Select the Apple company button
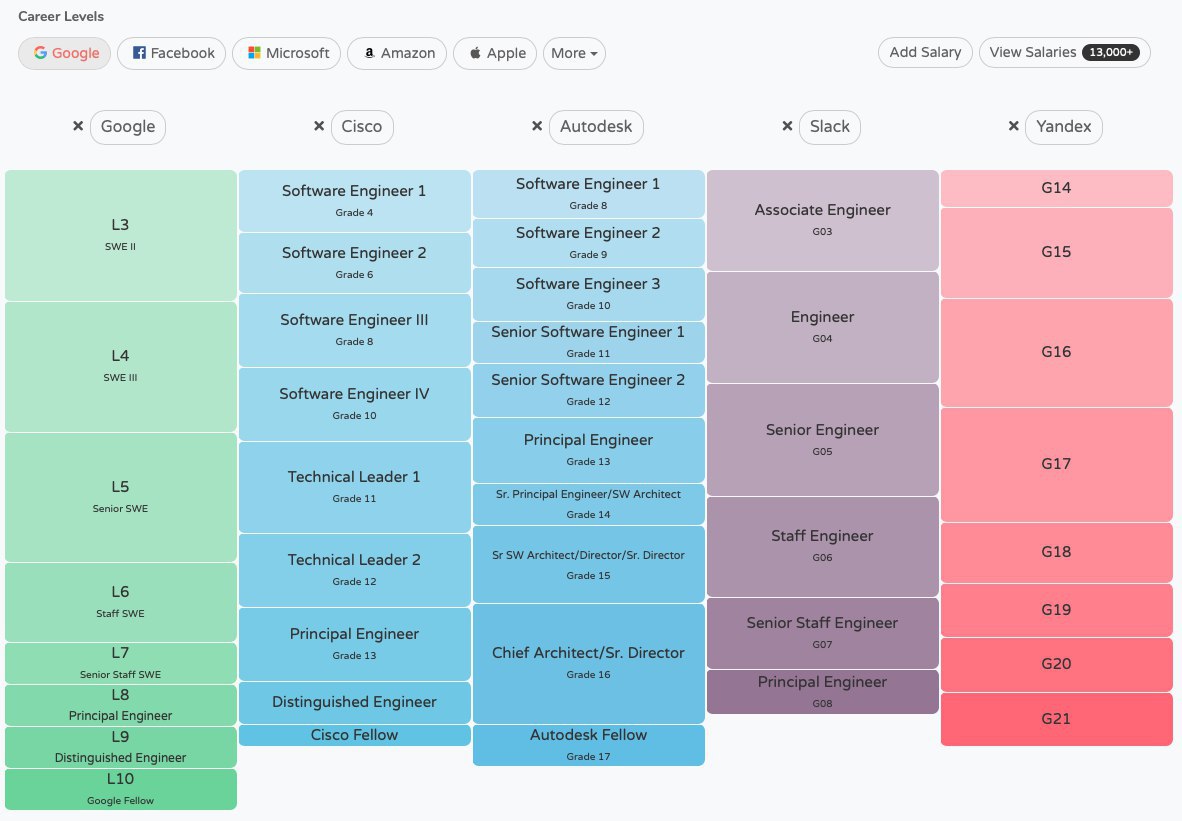 tap(495, 53)
